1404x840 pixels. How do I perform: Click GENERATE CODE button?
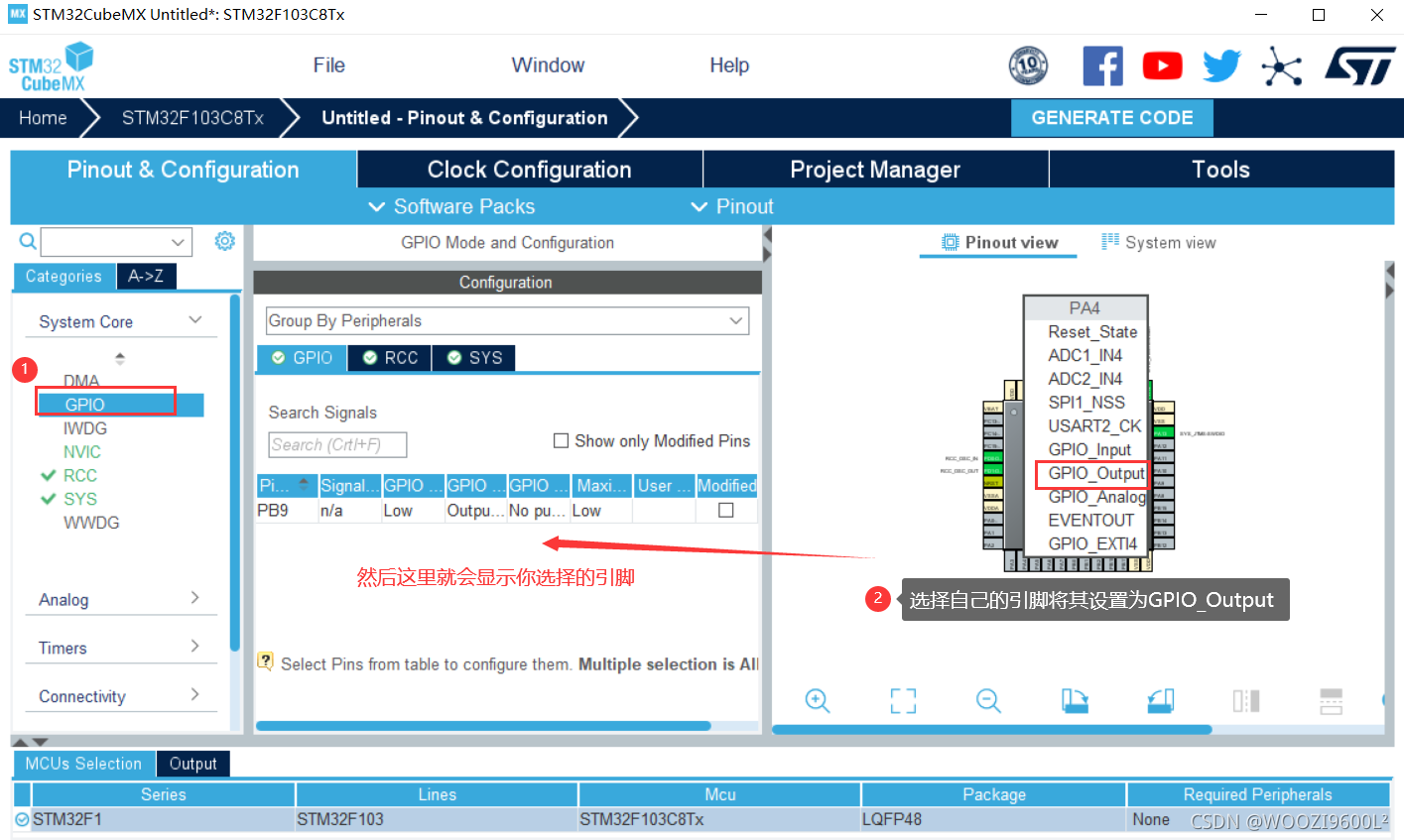point(1112,118)
